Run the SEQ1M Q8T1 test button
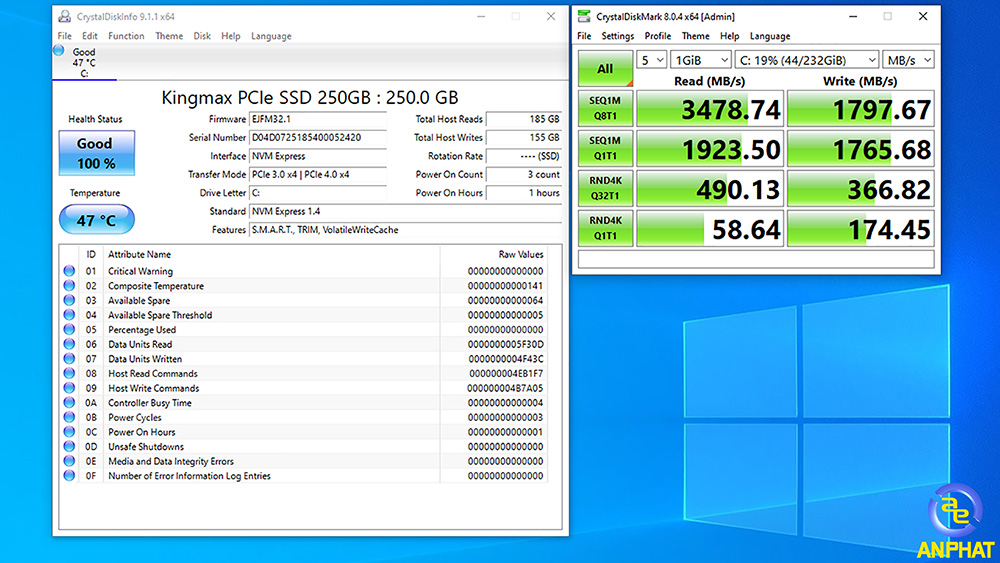Screen dimensions: 1000x563 pyautogui.click(x=605, y=108)
